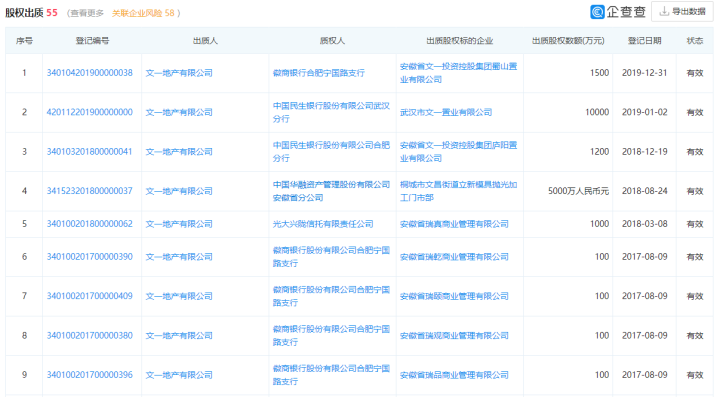Click the 状态 column header
The height and width of the screenshot is (397, 720).
(x=695, y=41)
